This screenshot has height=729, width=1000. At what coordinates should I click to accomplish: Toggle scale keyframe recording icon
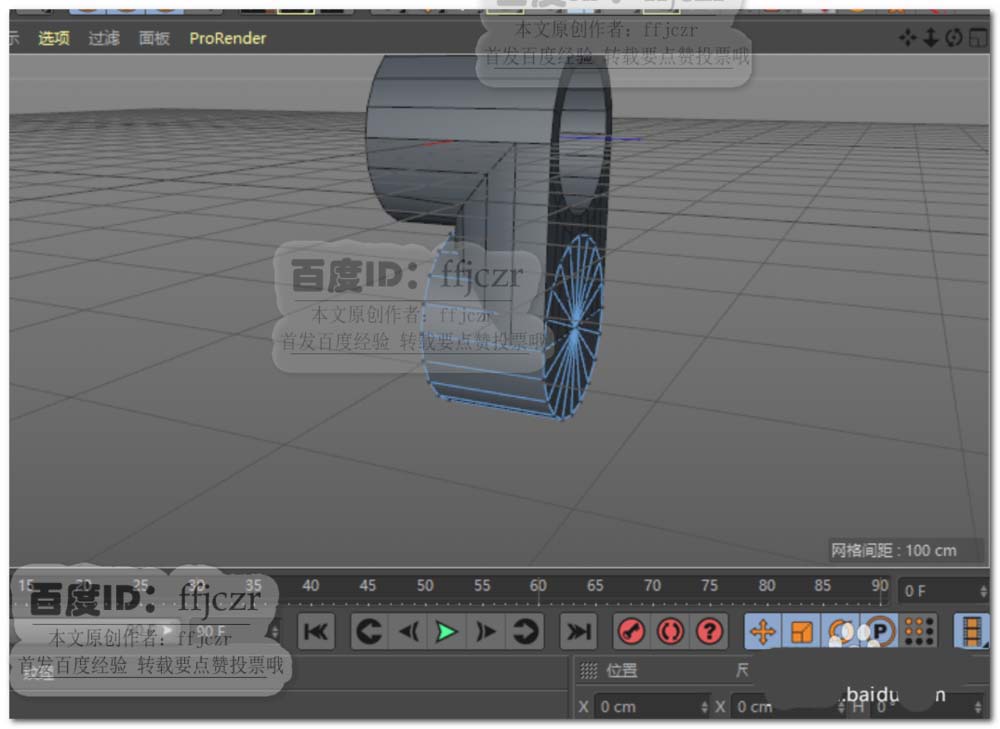point(802,631)
